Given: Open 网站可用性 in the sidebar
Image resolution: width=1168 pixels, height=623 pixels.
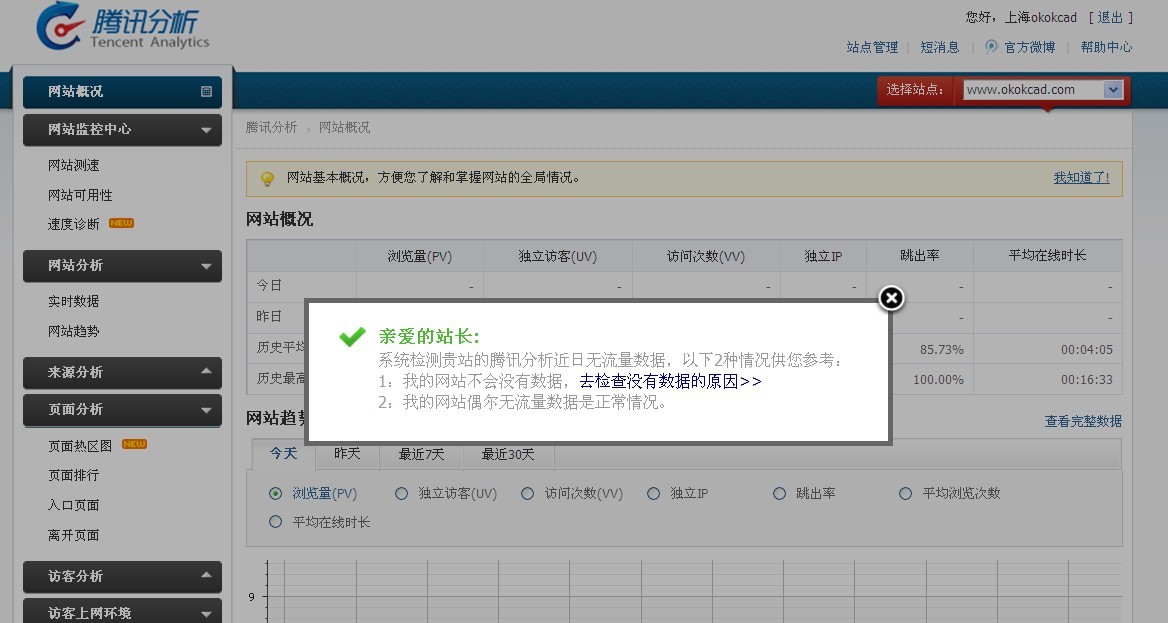Looking at the screenshot, I should [80, 195].
